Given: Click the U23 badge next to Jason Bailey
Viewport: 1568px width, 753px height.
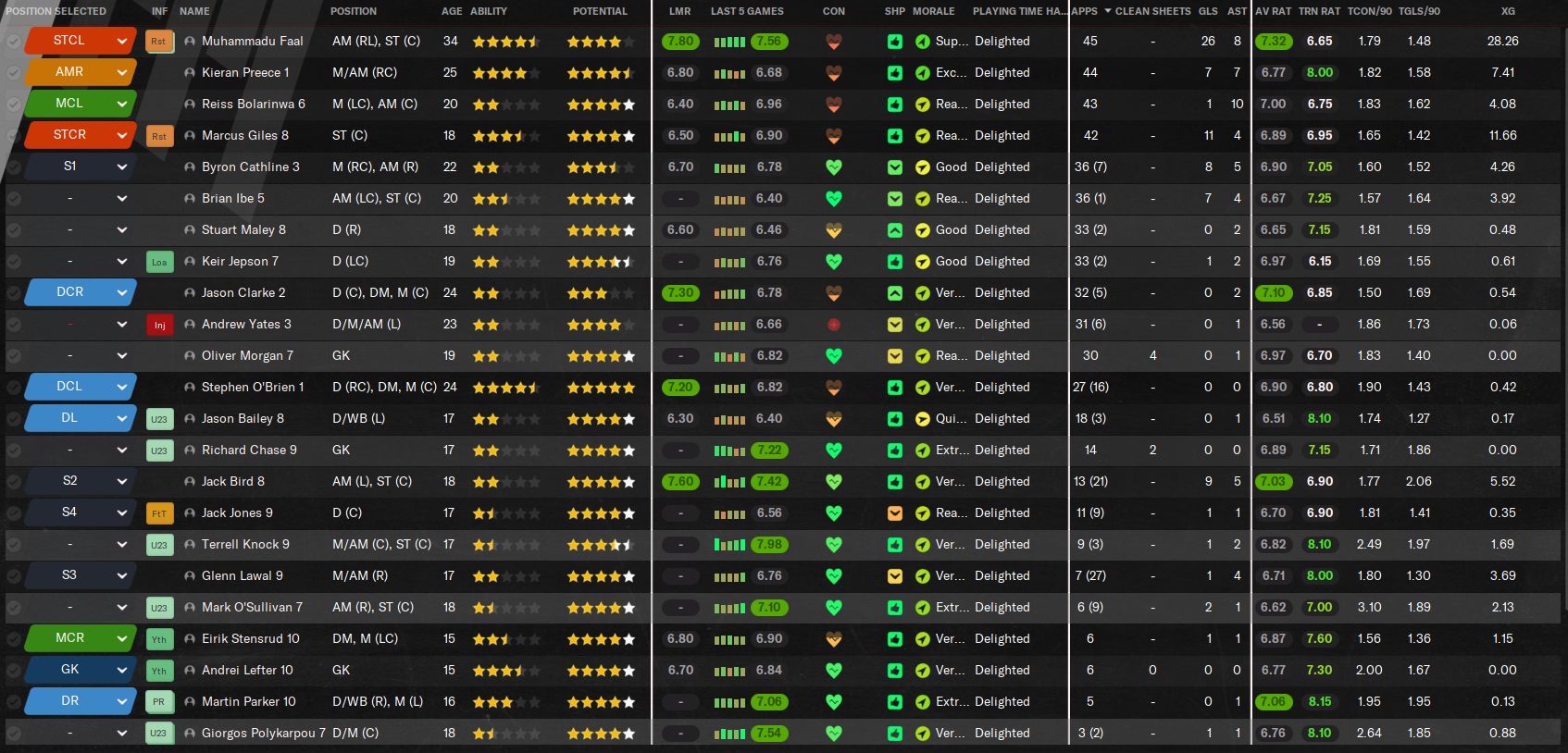Looking at the screenshot, I should pyautogui.click(x=159, y=419).
